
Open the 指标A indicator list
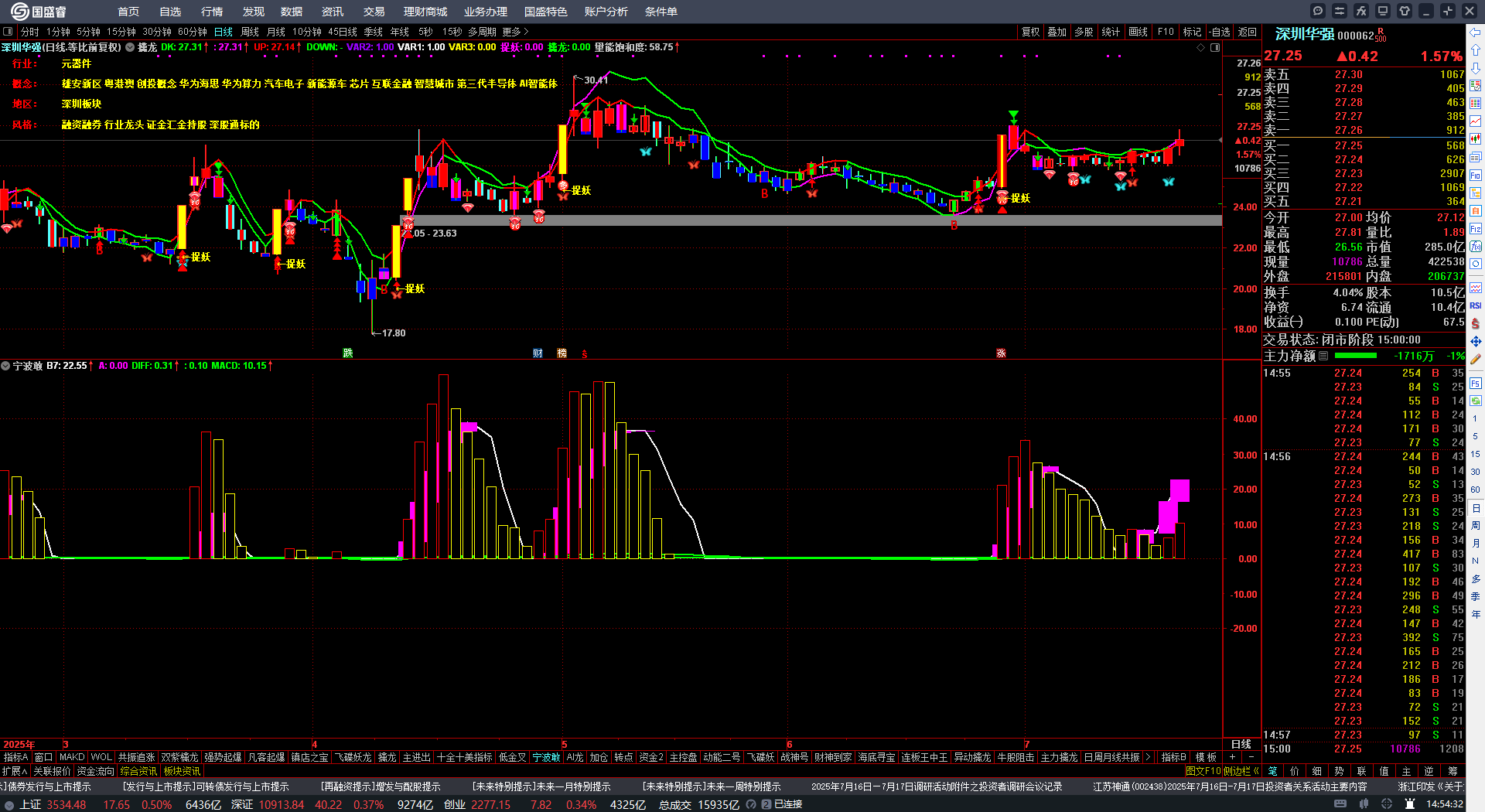(x=15, y=757)
